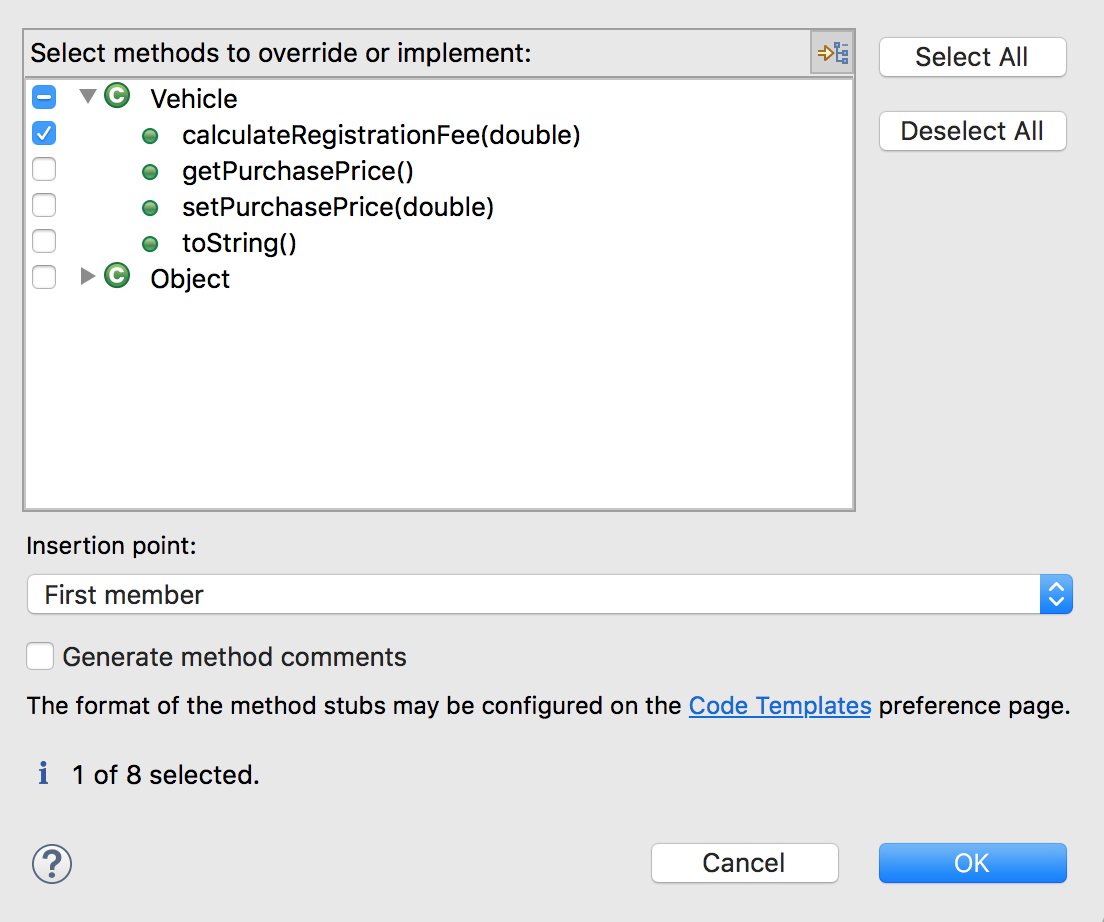Click the info icon near the selection count
1104x922 pixels.
(x=42, y=774)
